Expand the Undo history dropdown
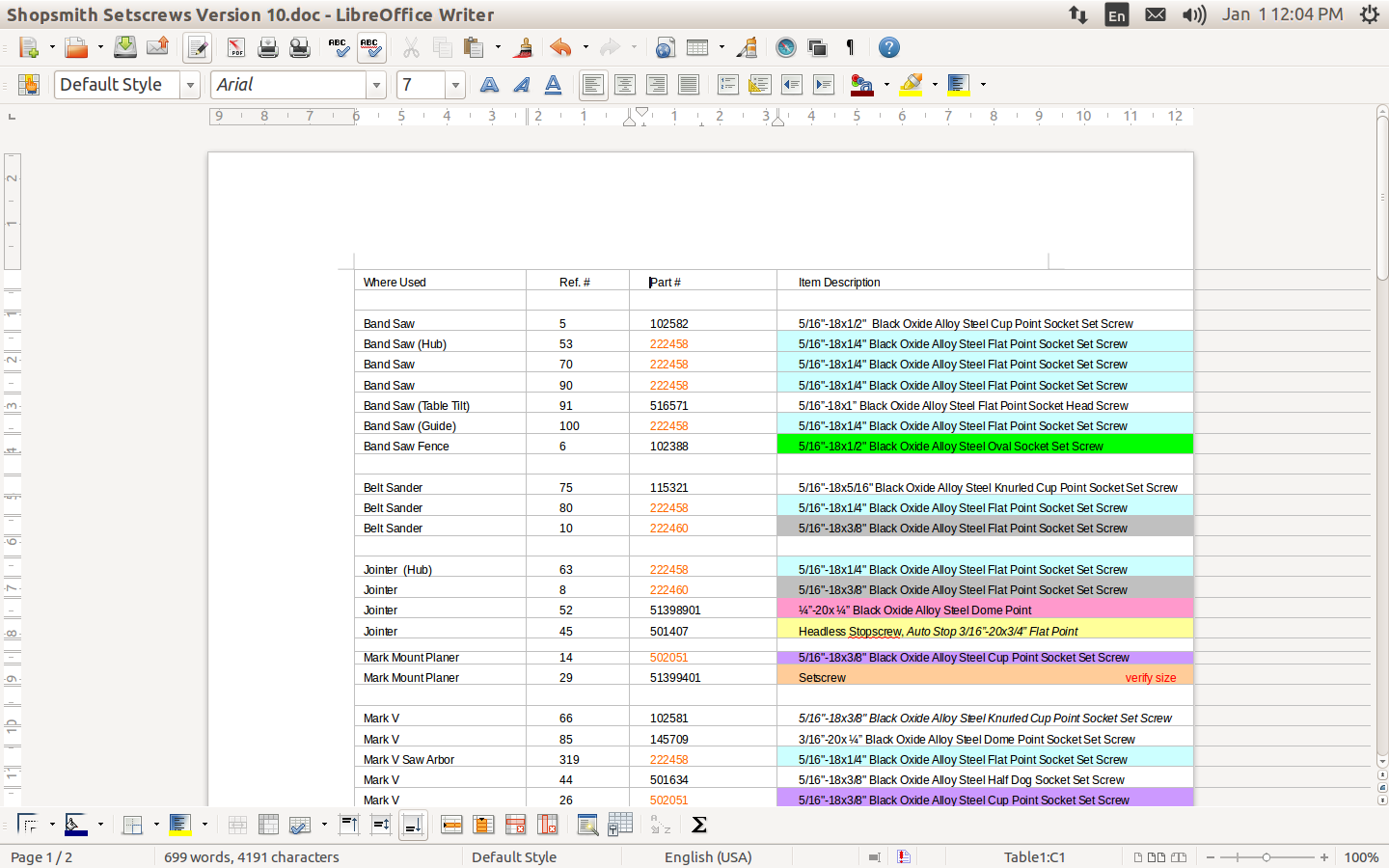 pyautogui.click(x=586, y=47)
